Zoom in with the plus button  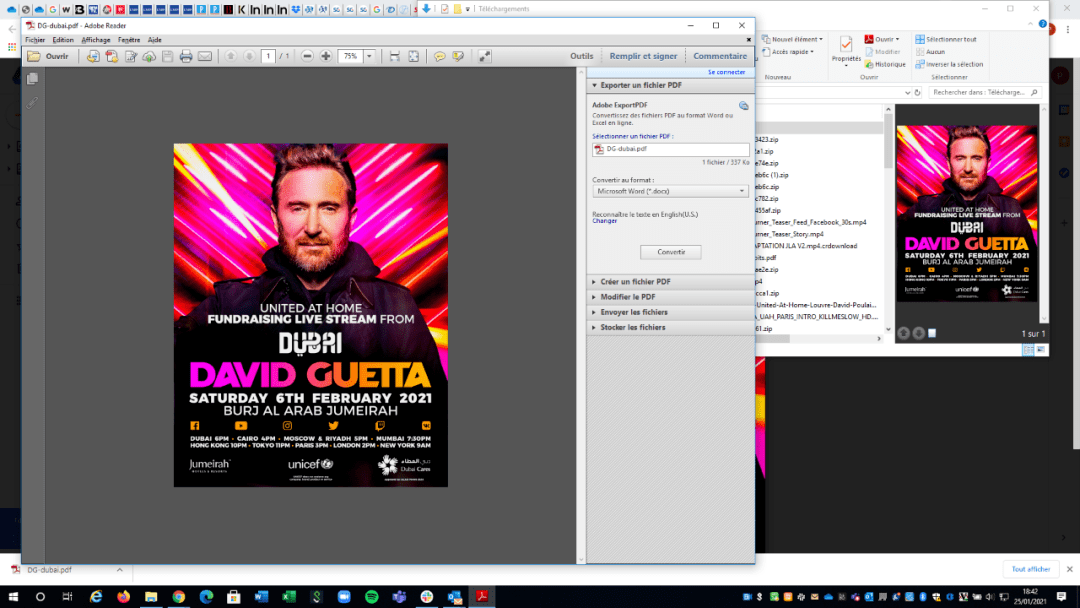click(326, 56)
